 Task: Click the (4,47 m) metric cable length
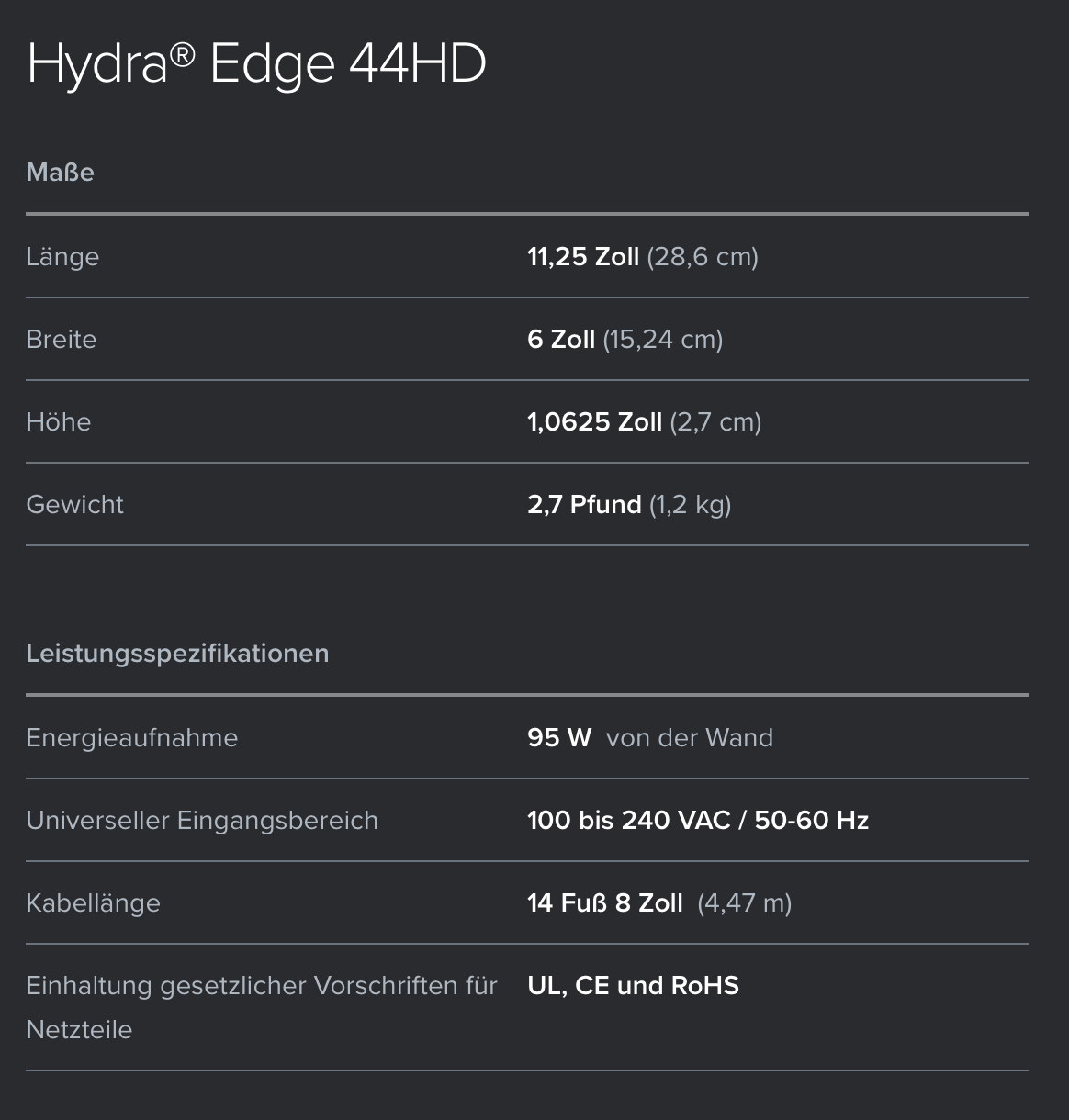tap(745, 903)
